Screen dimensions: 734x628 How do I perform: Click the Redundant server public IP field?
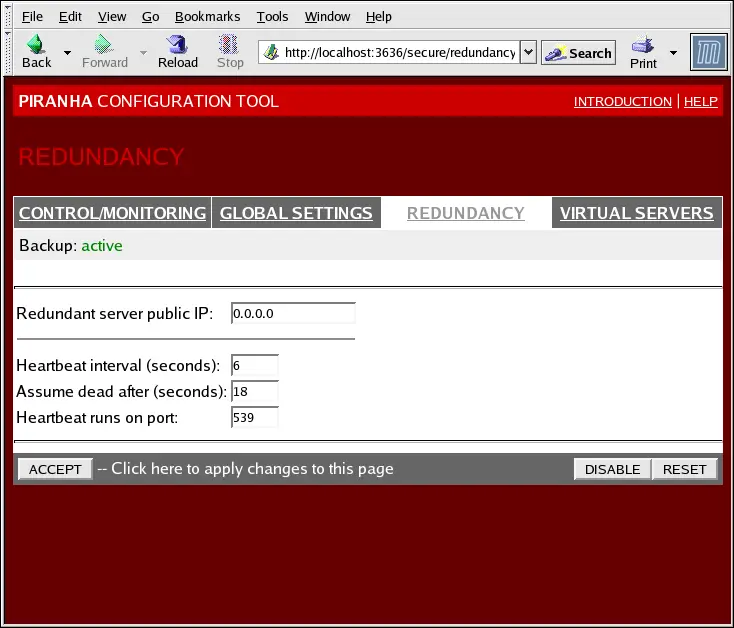[293, 314]
